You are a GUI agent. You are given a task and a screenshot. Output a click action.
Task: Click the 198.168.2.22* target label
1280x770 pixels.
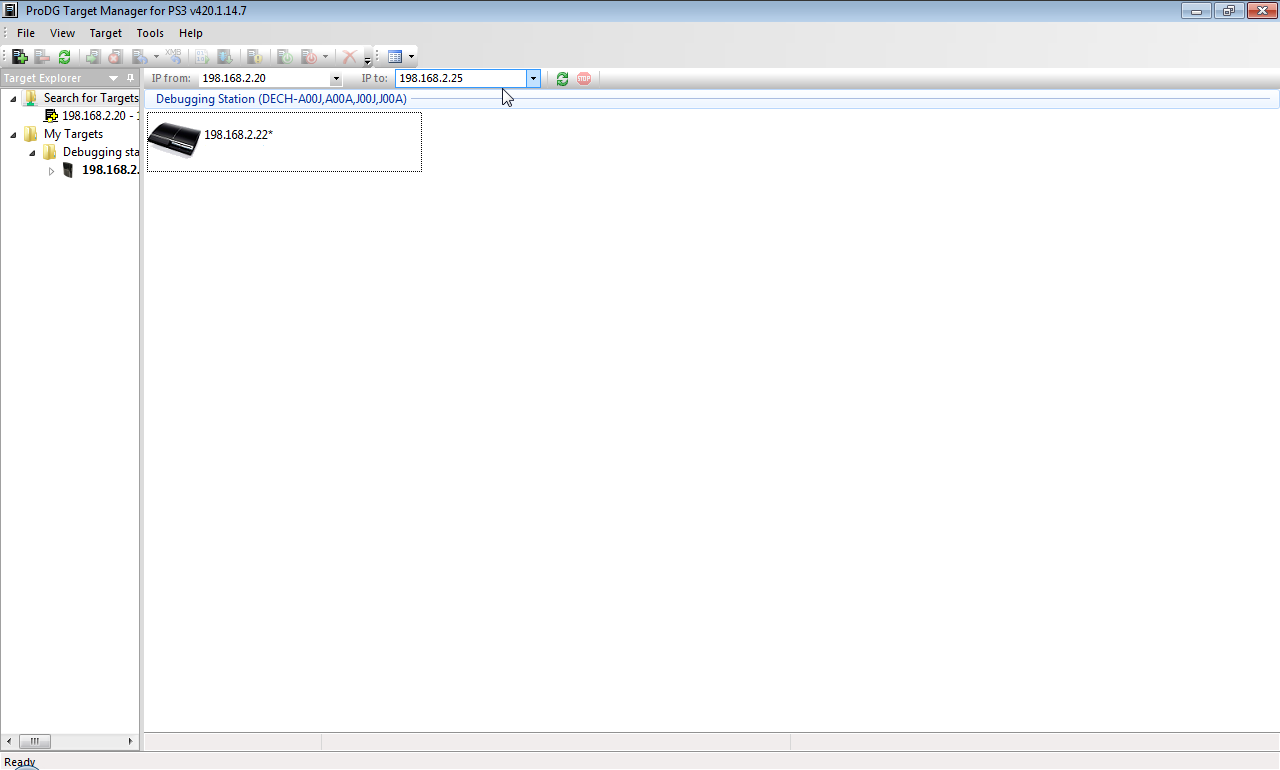pyautogui.click(x=238, y=134)
